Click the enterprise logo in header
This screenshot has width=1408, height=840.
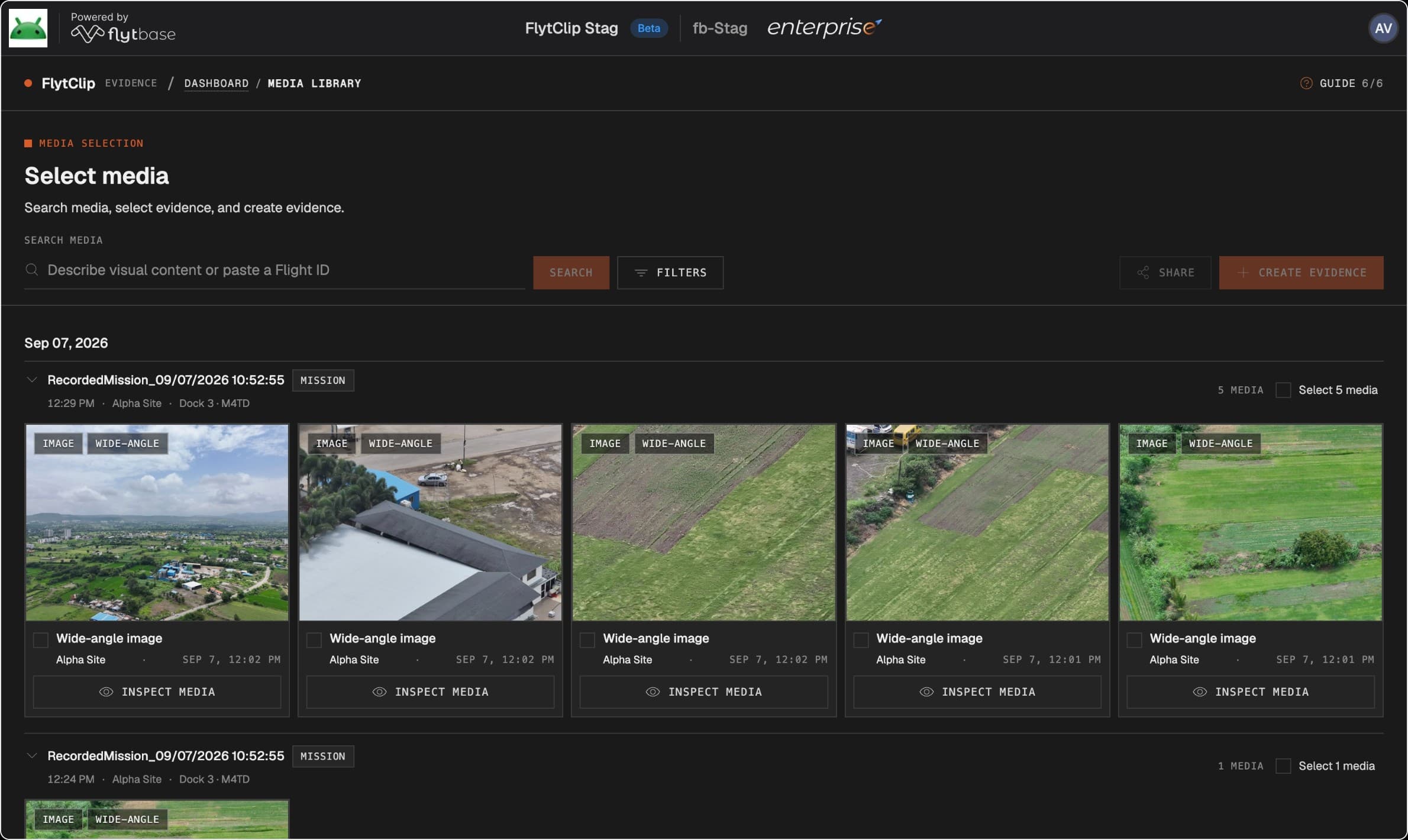tap(824, 28)
